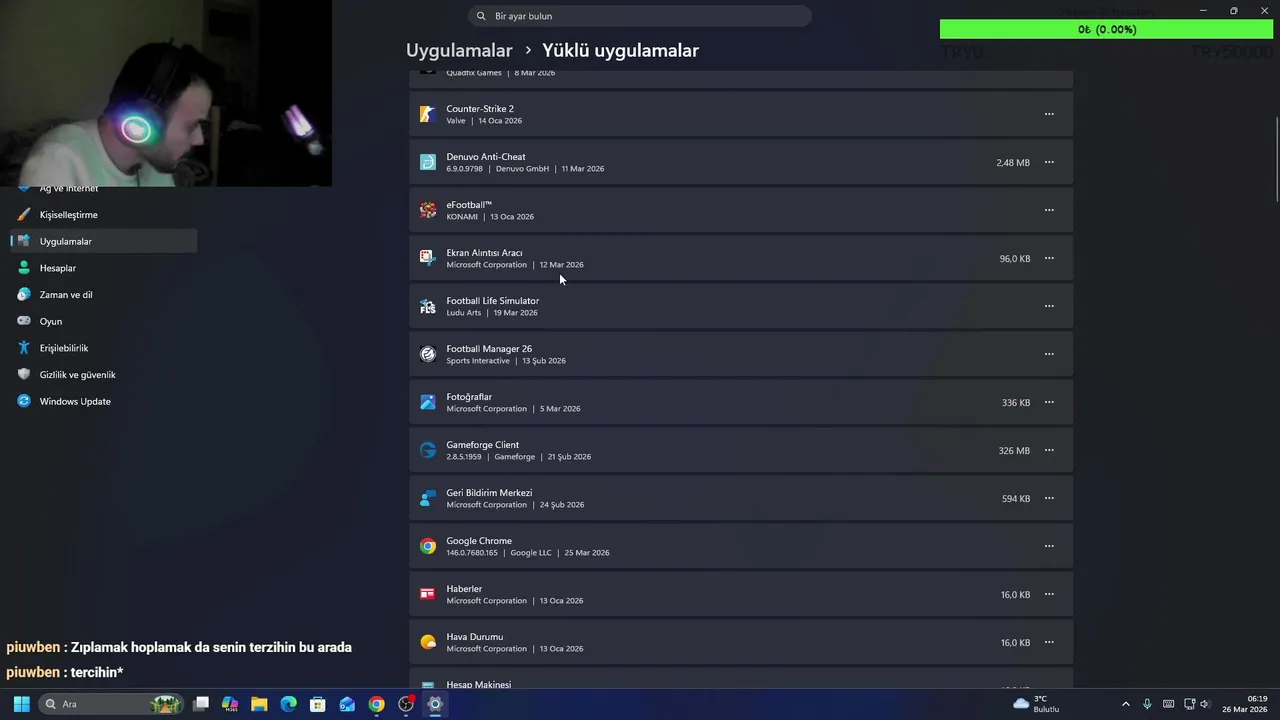Click the app list vertical scrollbar
1280x720 pixels.
point(1276,160)
